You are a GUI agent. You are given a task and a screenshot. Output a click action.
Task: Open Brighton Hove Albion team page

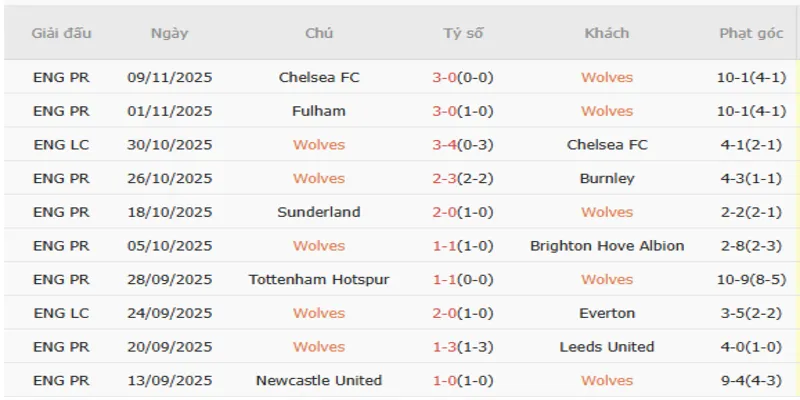click(607, 246)
